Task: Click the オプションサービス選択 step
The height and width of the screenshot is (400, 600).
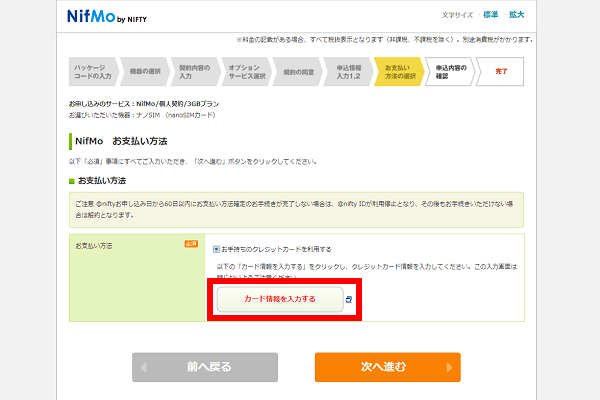Action: click(x=247, y=72)
